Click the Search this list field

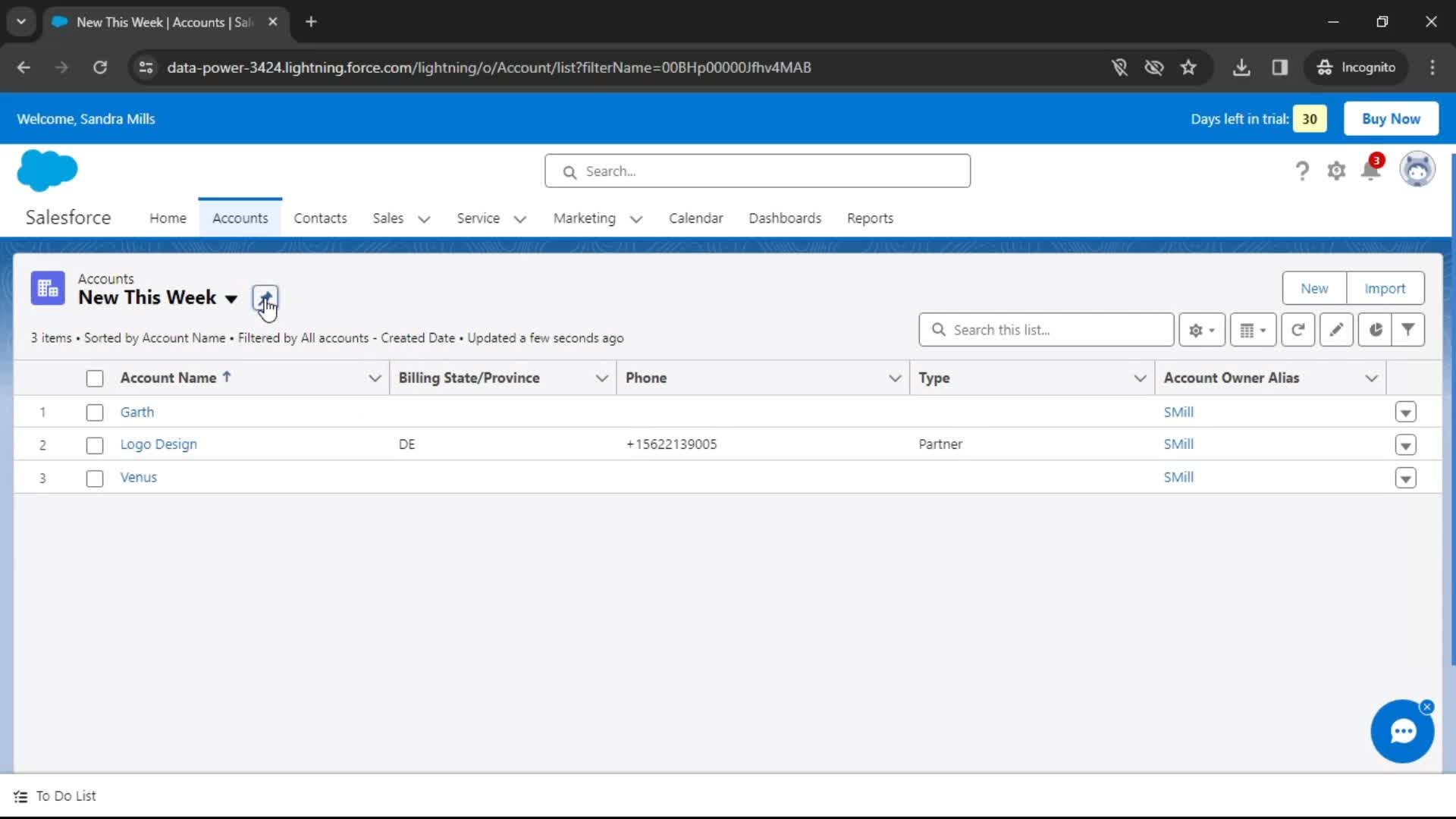click(1046, 330)
